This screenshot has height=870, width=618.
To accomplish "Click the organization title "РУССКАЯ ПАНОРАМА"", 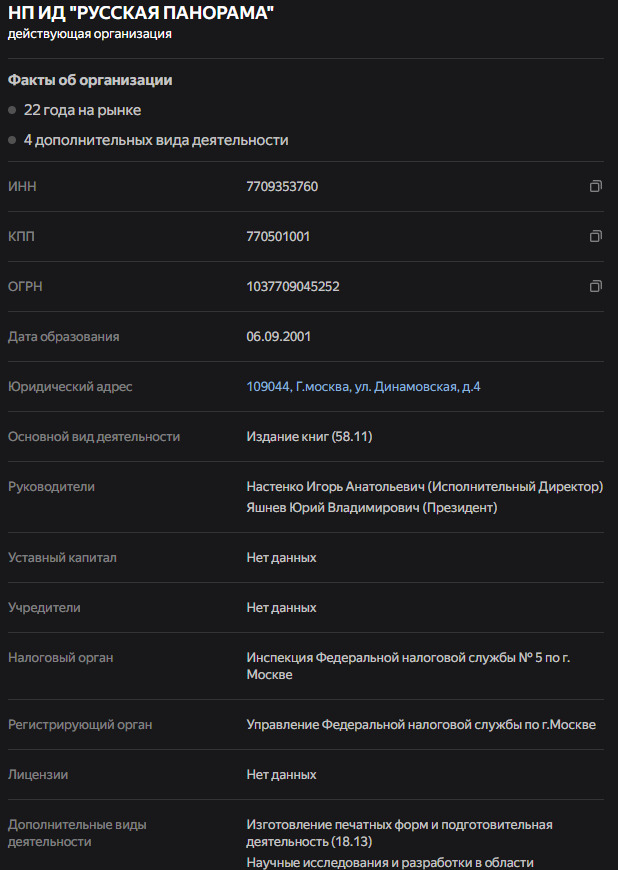I will coord(141,13).
